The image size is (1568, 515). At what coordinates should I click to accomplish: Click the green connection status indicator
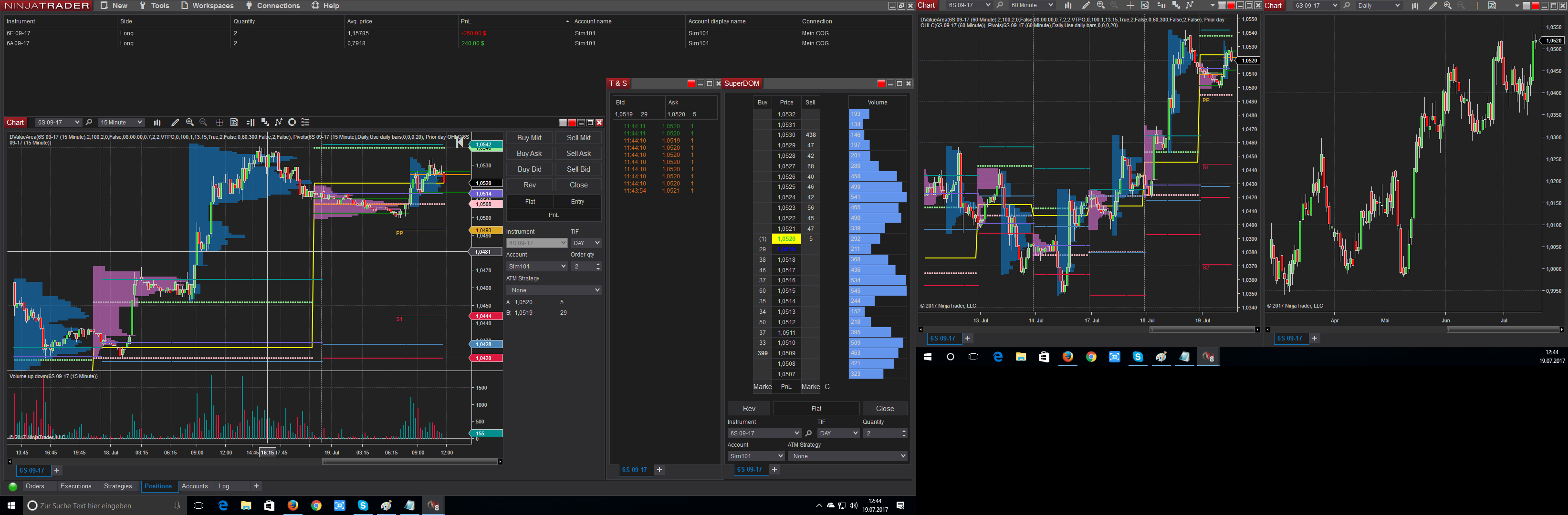(13, 486)
